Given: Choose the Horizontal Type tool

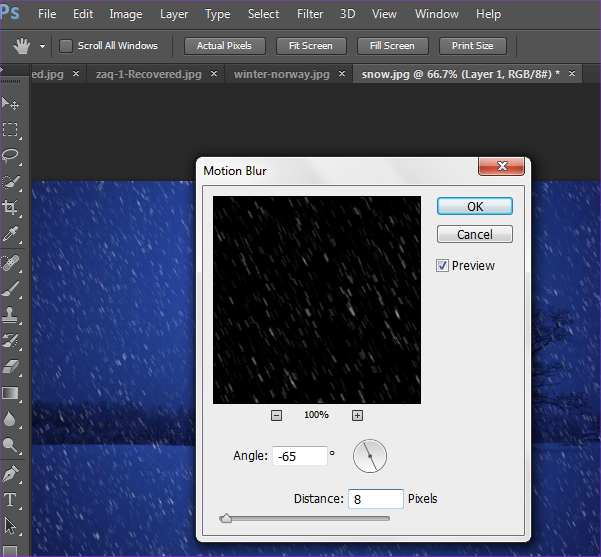Looking at the screenshot, I should pyautogui.click(x=11, y=499).
